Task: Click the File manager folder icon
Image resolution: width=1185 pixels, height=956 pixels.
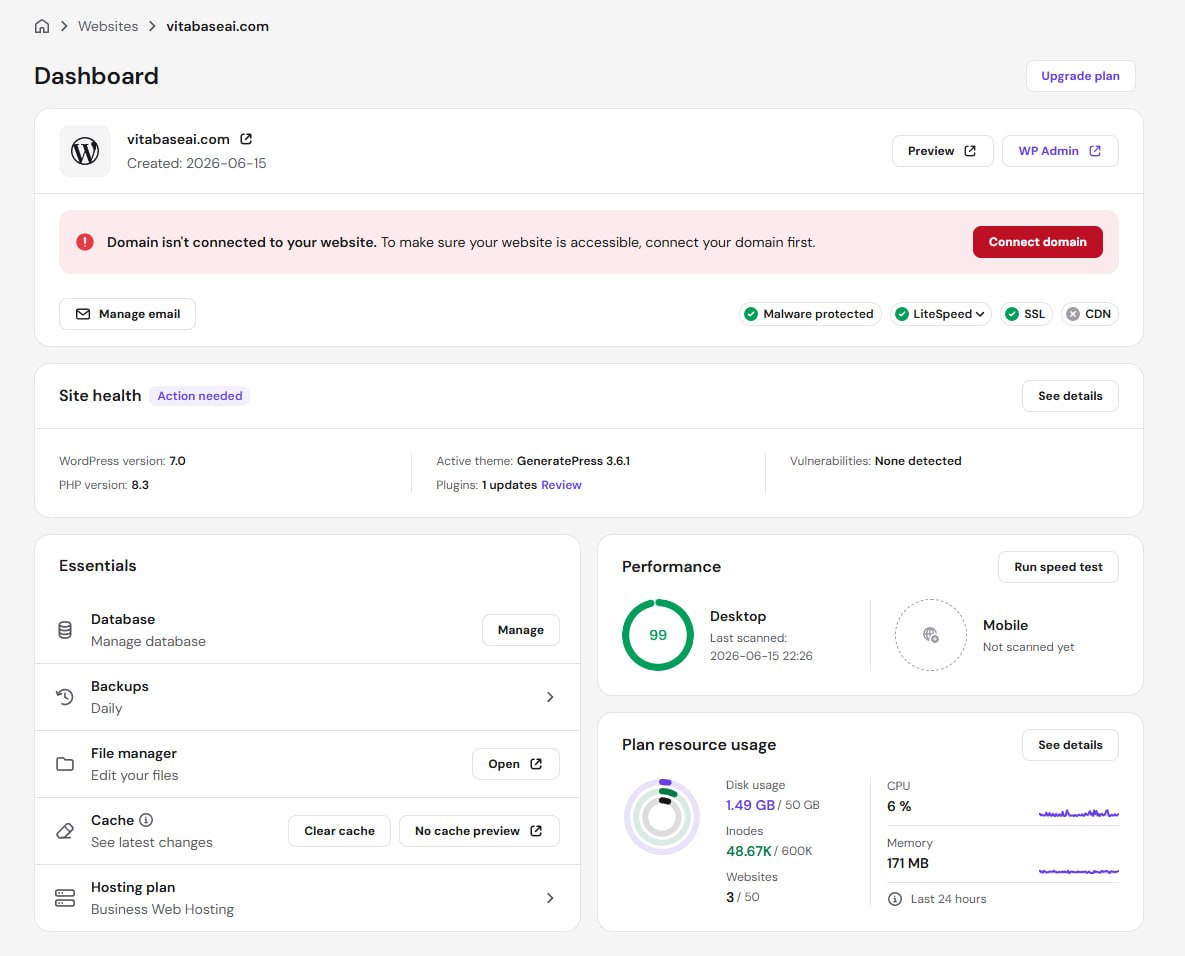Action: point(65,764)
